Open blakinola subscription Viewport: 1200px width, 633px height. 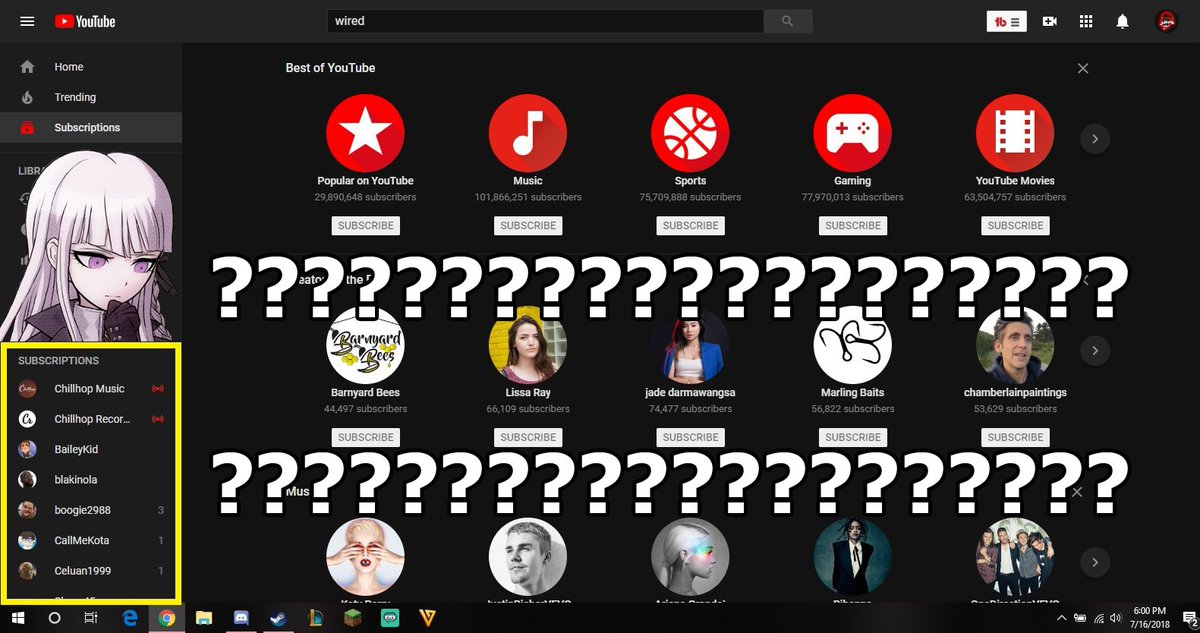pos(91,479)
